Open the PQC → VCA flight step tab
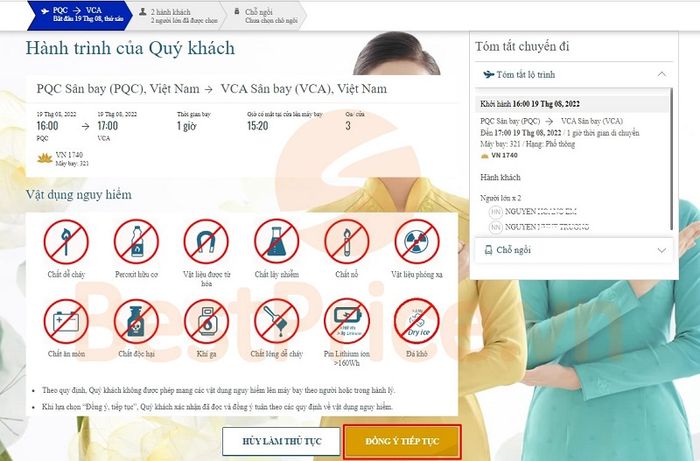700x461 pixels. 80,15
